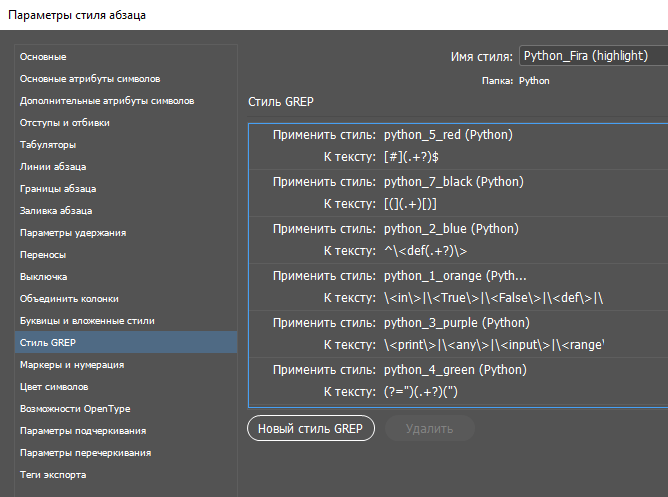Show Буквицы и вложенные стили options
The height and width of the screenshot is (497, 668).
tap(87, 321)
